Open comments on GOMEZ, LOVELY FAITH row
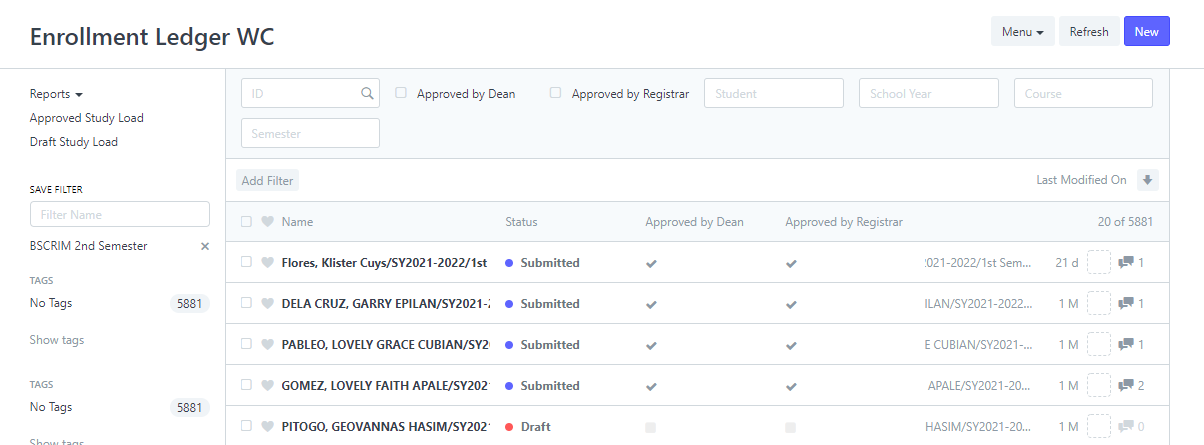 pyautogui.click(x=1126, y=386)
